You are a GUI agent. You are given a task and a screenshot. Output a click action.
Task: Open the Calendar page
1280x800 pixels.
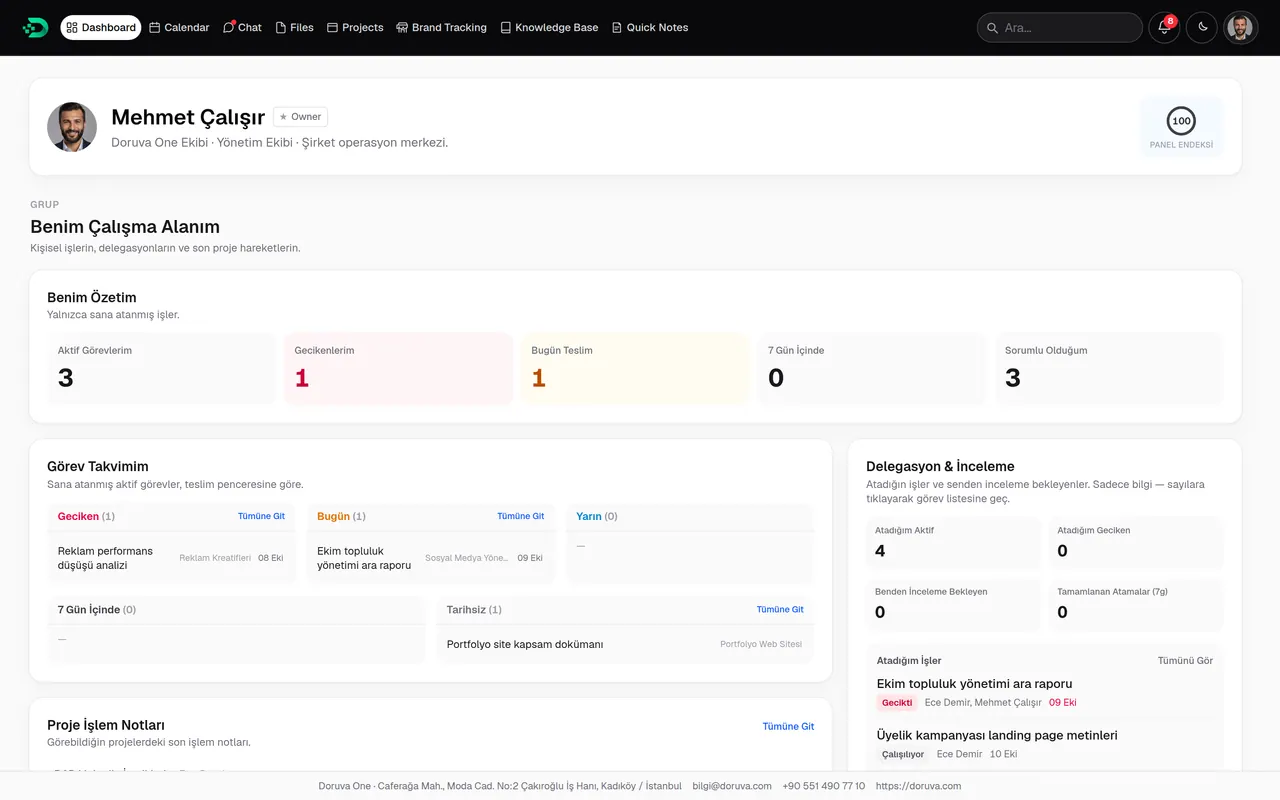(179, 28)
